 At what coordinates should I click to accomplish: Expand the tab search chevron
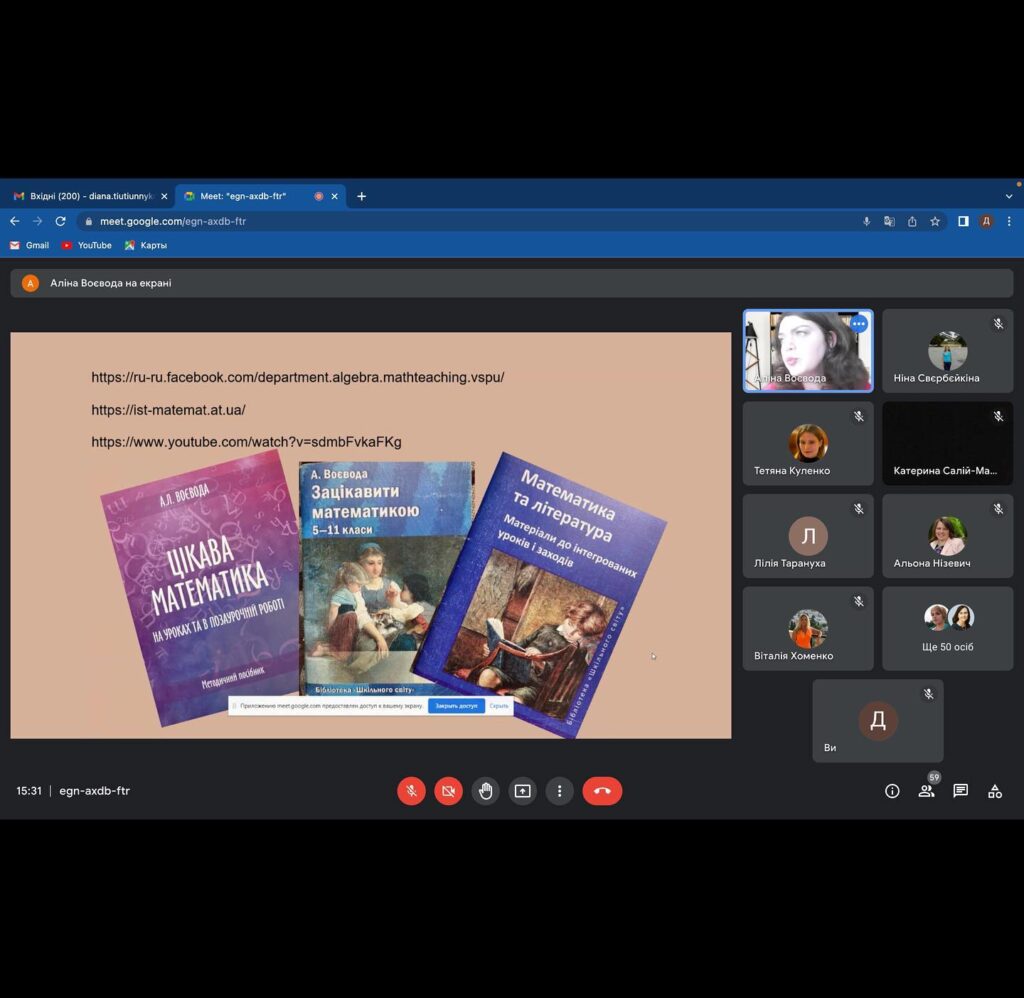tap(1009, 196)
